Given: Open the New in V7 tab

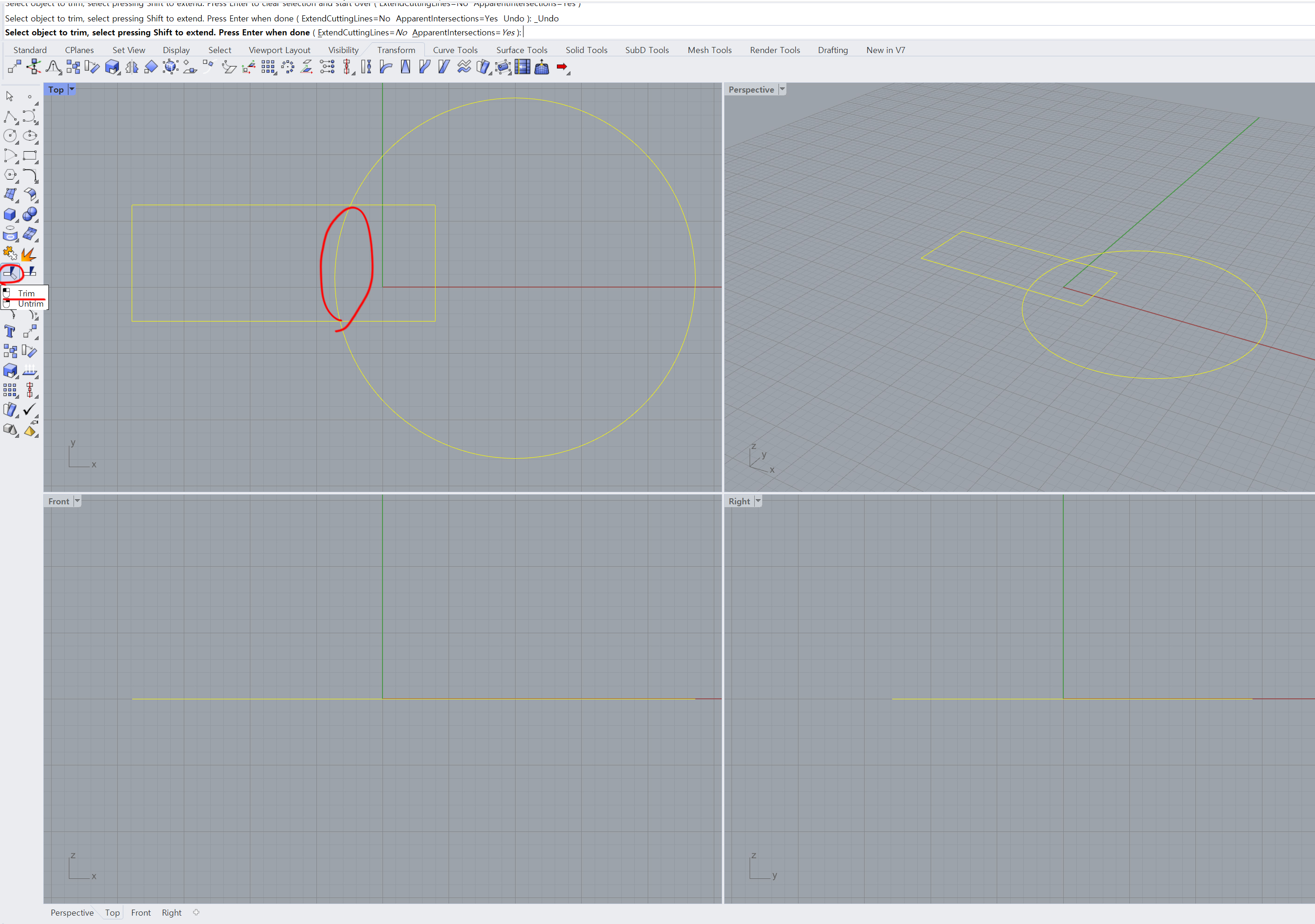Looking at the screenshot, I should pos(886,50).
